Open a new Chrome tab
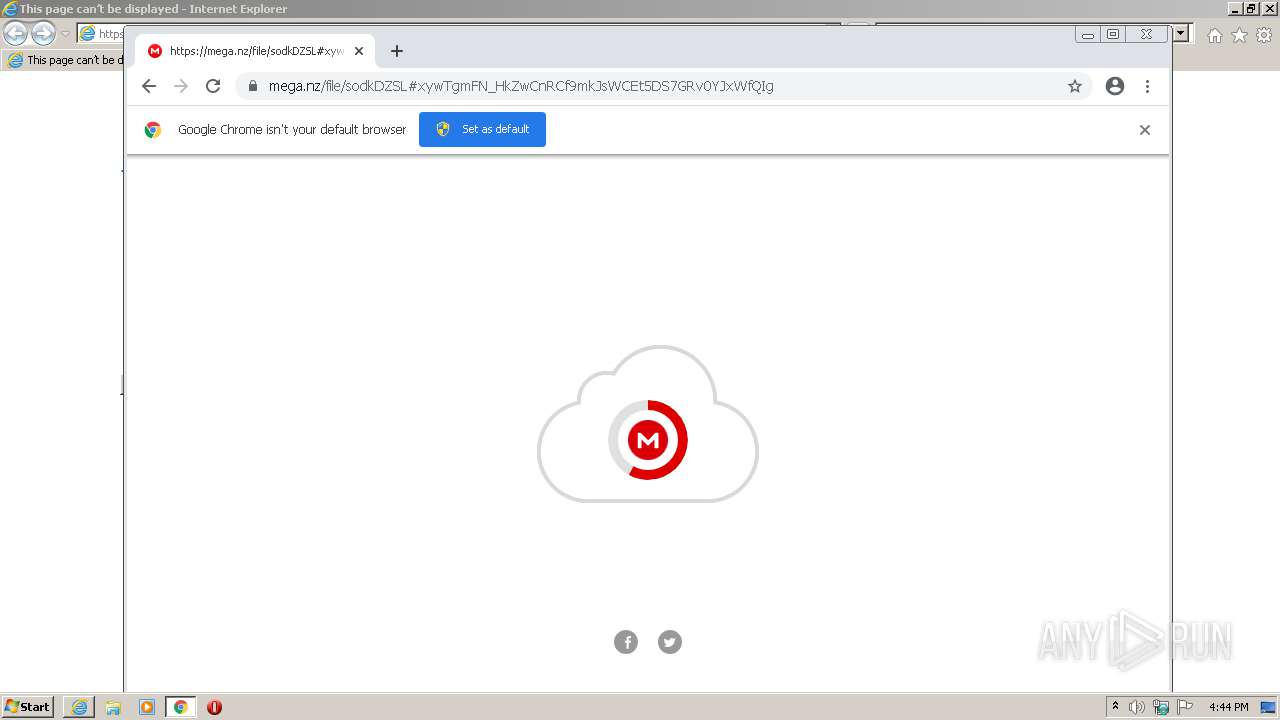This screenshot has height=720, width=1280. pyautogui.click(x=397, y=51)
